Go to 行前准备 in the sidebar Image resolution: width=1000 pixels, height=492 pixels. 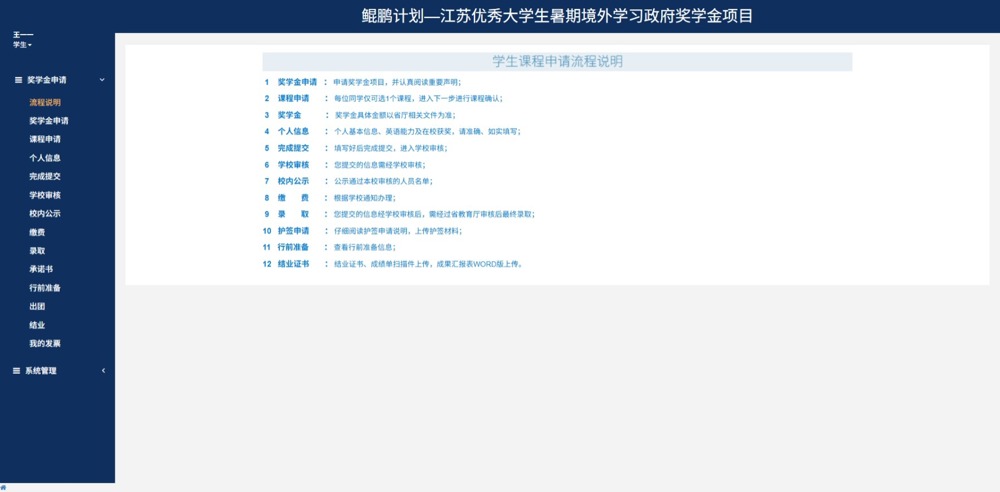(x=45, y=288)
